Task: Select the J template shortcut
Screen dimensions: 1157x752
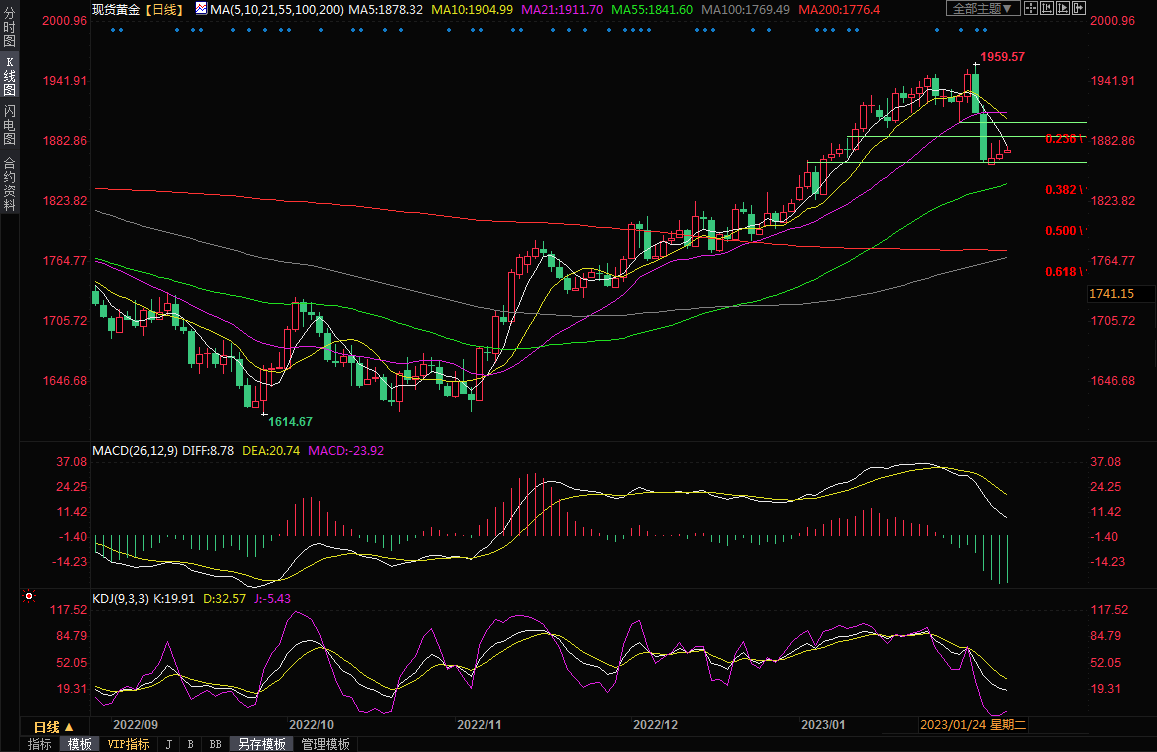Action: (x=168, y=744)
